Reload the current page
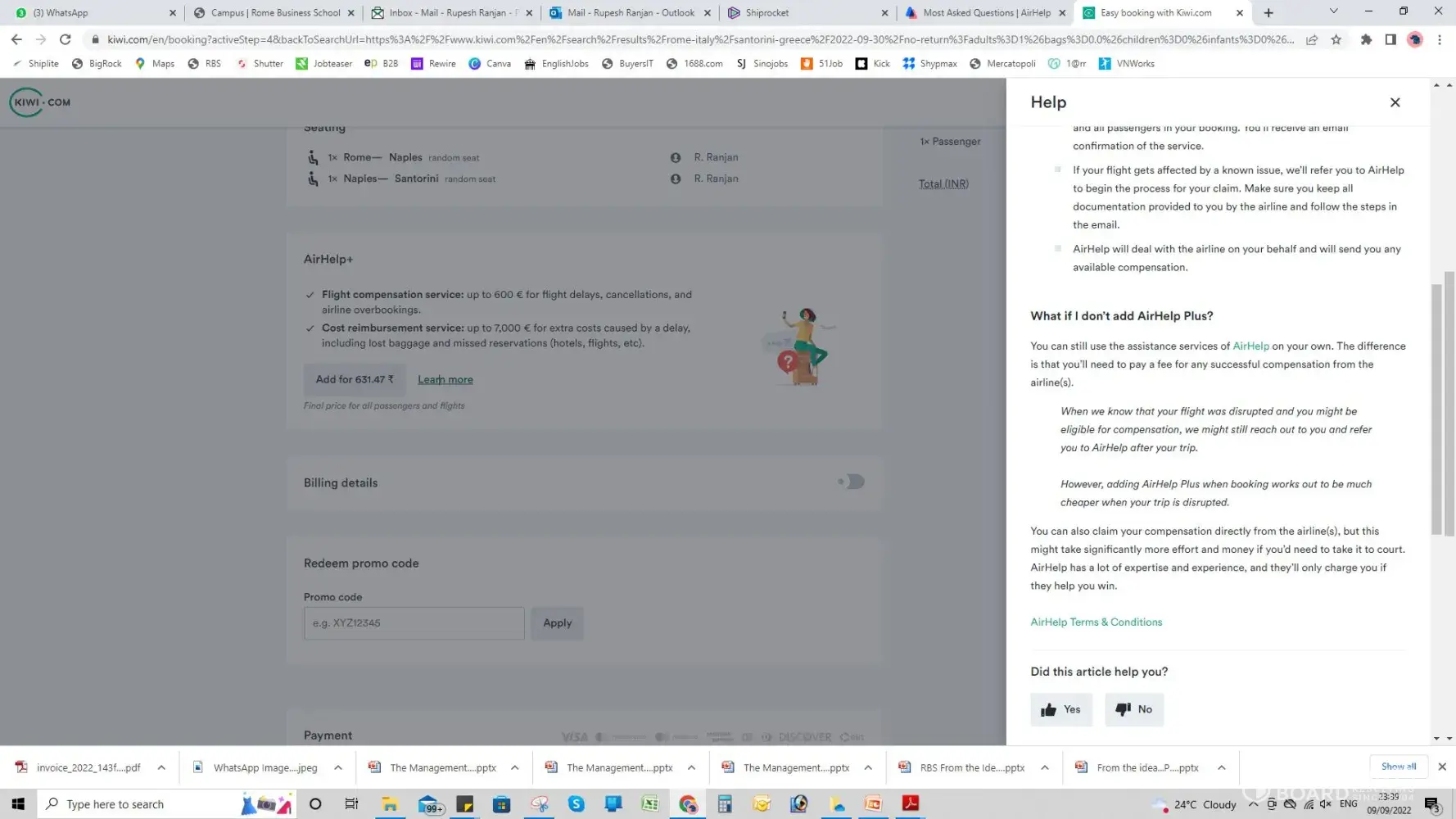Viewport: 1456px width, 819px height. 66,39
